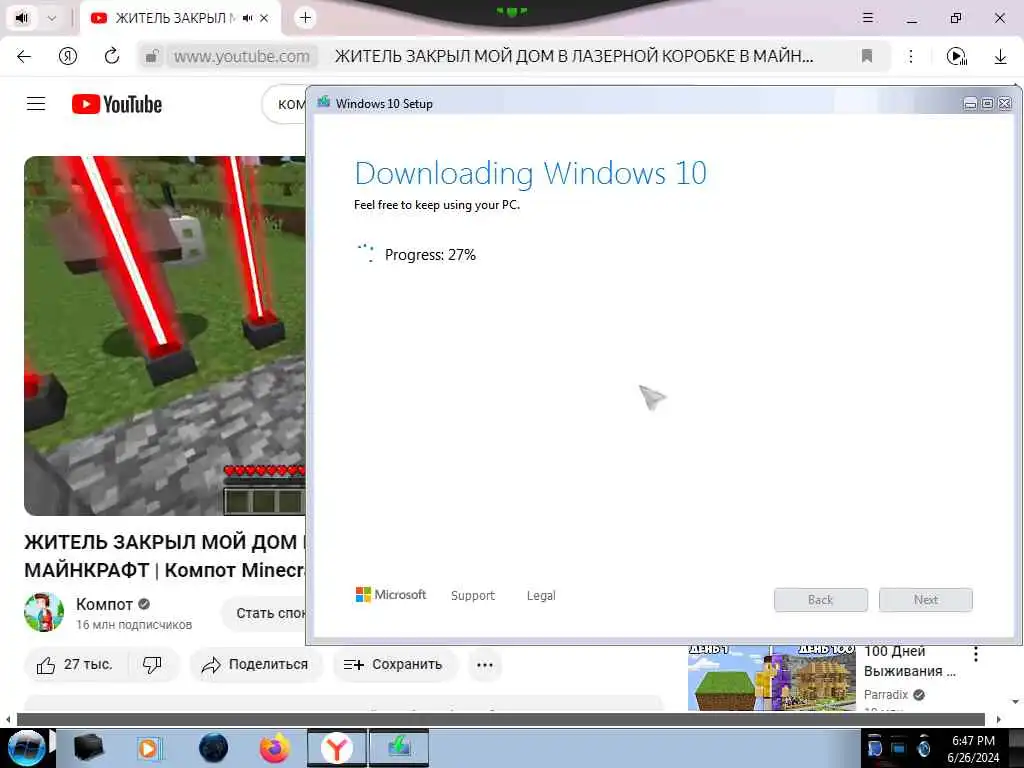Go to YouTube home via logo
The image size is (1024, 768).
coord(117,104)
